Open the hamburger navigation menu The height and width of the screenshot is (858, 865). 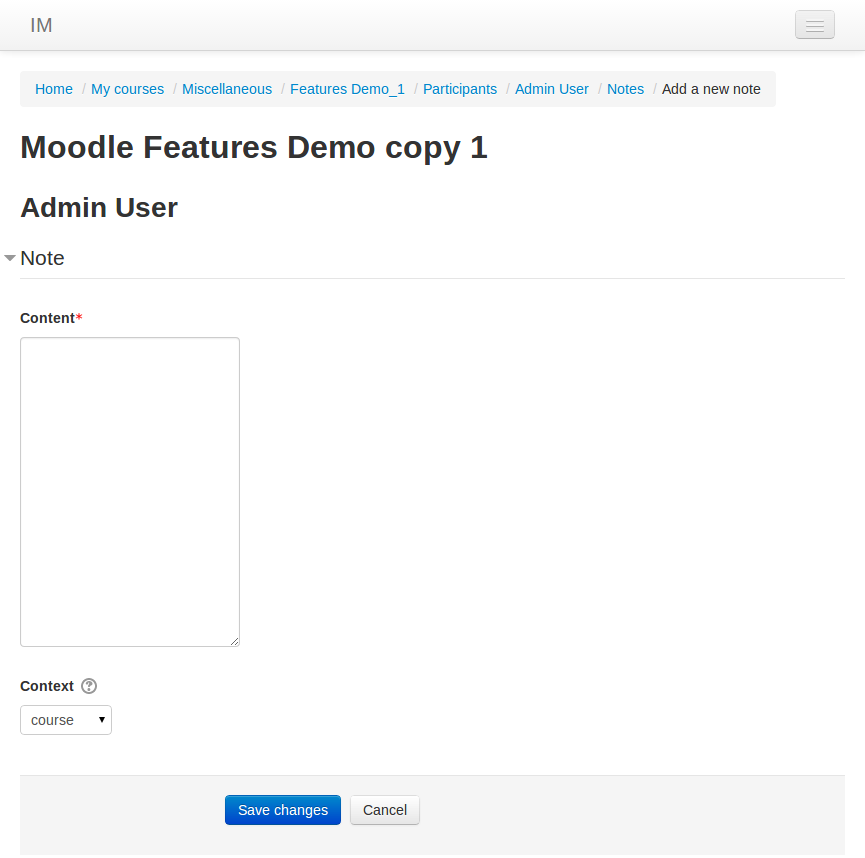(x=814, y=25)
